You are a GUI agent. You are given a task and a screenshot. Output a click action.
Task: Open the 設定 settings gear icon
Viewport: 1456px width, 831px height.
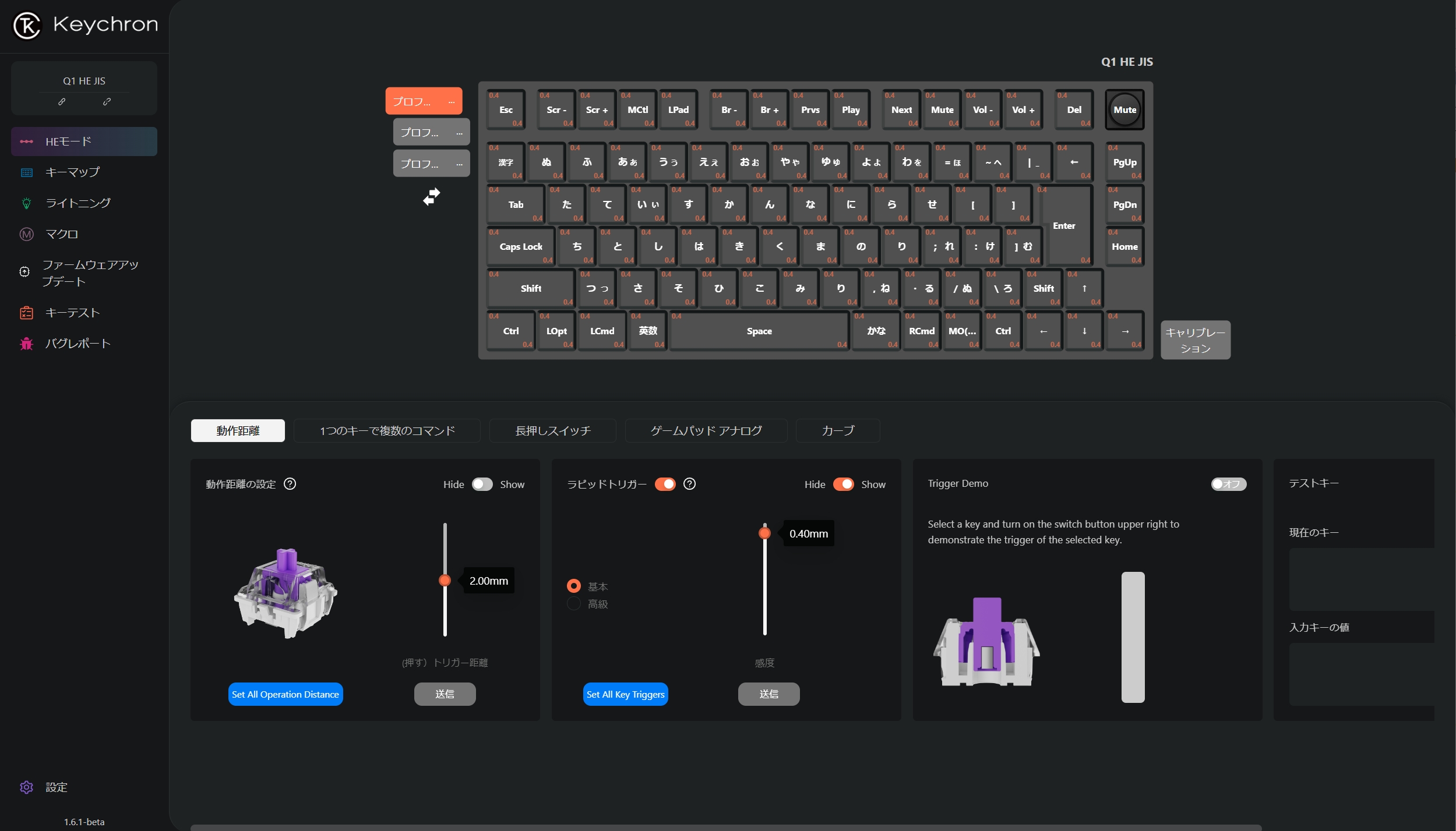coord(26,787)
